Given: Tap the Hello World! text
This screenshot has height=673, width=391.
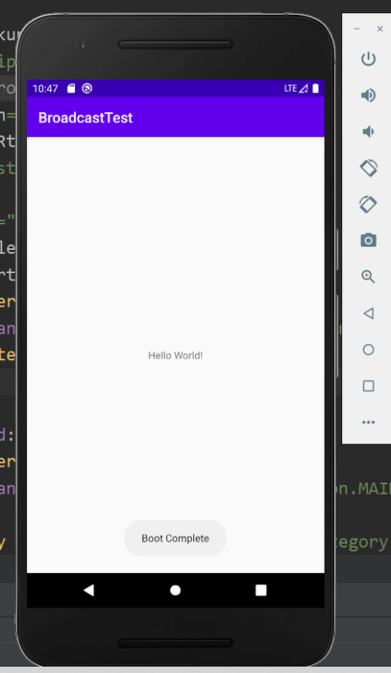Looking at the screenshot, I should pos(175,355).
